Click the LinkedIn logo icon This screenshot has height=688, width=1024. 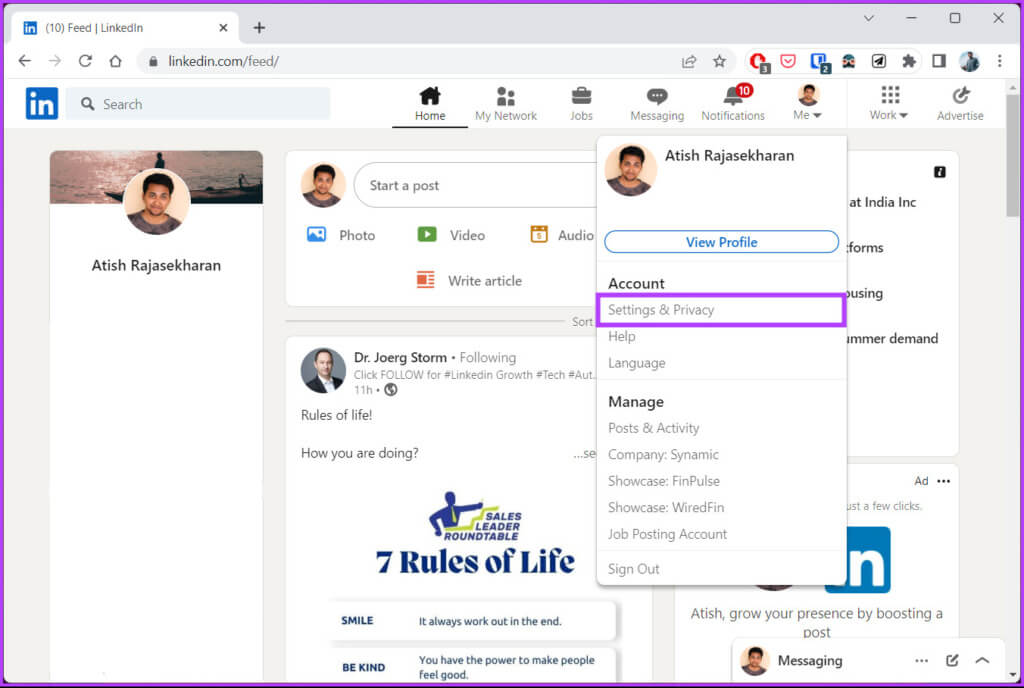tap(42, 104)
